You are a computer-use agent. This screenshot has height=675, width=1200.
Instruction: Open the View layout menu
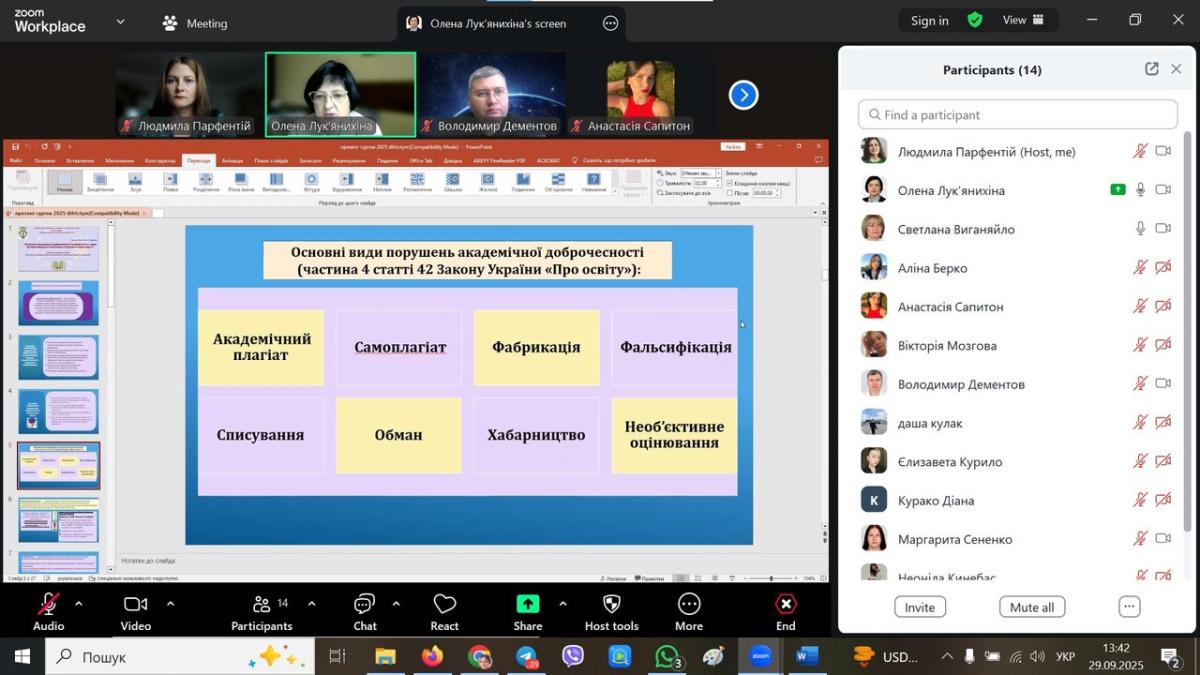(x=1023, y=20)
